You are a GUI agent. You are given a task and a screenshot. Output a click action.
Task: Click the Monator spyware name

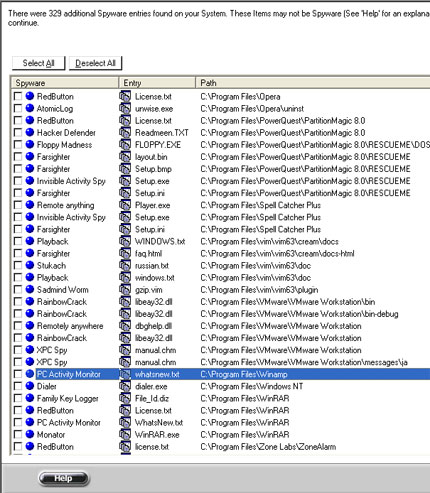[51, 434]
